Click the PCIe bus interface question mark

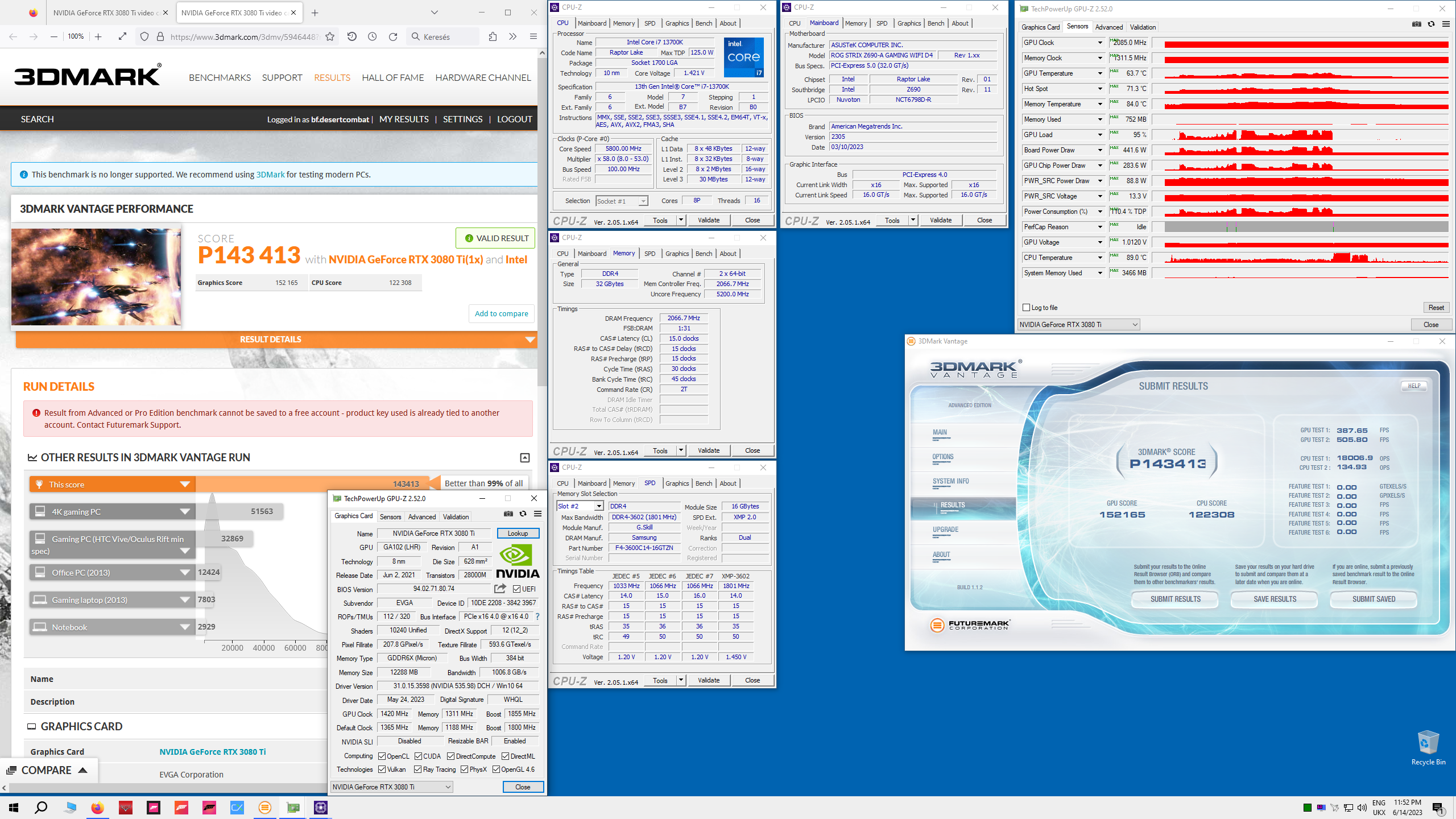[537, 617]
